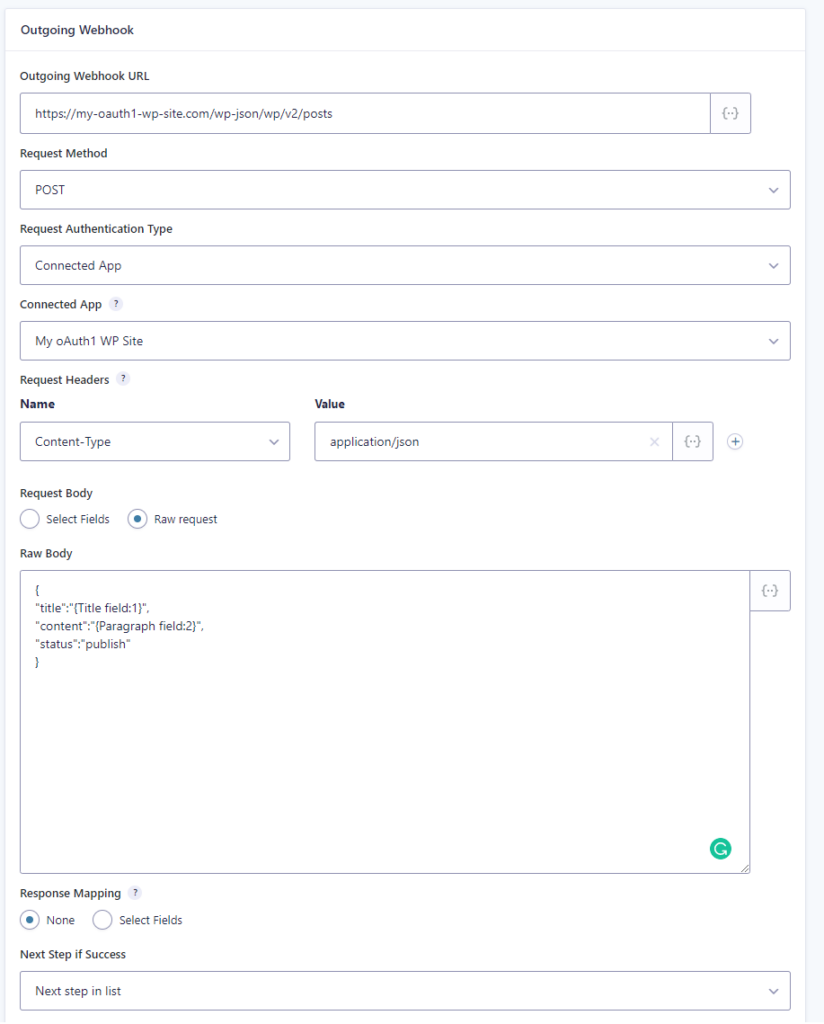Show help tooltip for Connected App
Viewport: 824px width, 1024px height.
point(116,304)
